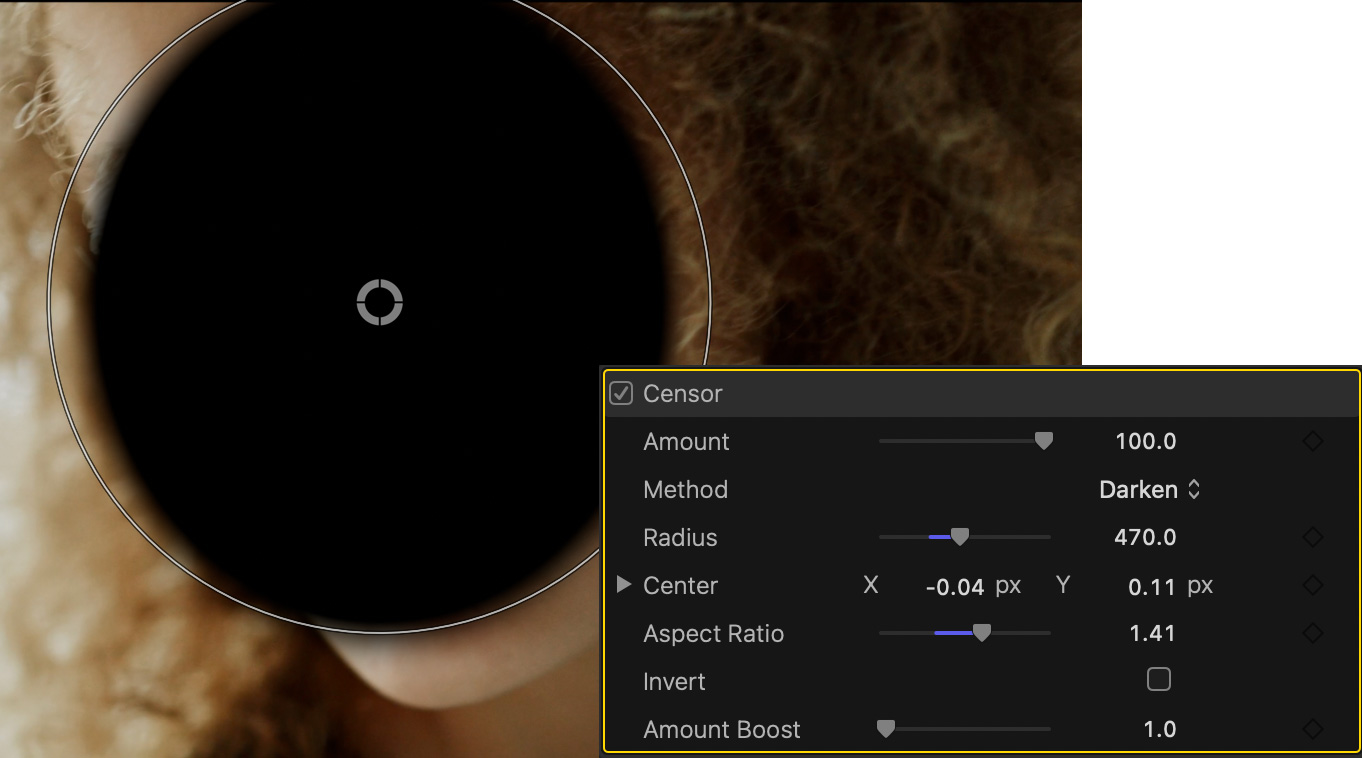This screenshot has height=758, width=1362.
Task: Open the Method dropdown showing Darken
Action: pyautogui.click(x=1149, y=489)
